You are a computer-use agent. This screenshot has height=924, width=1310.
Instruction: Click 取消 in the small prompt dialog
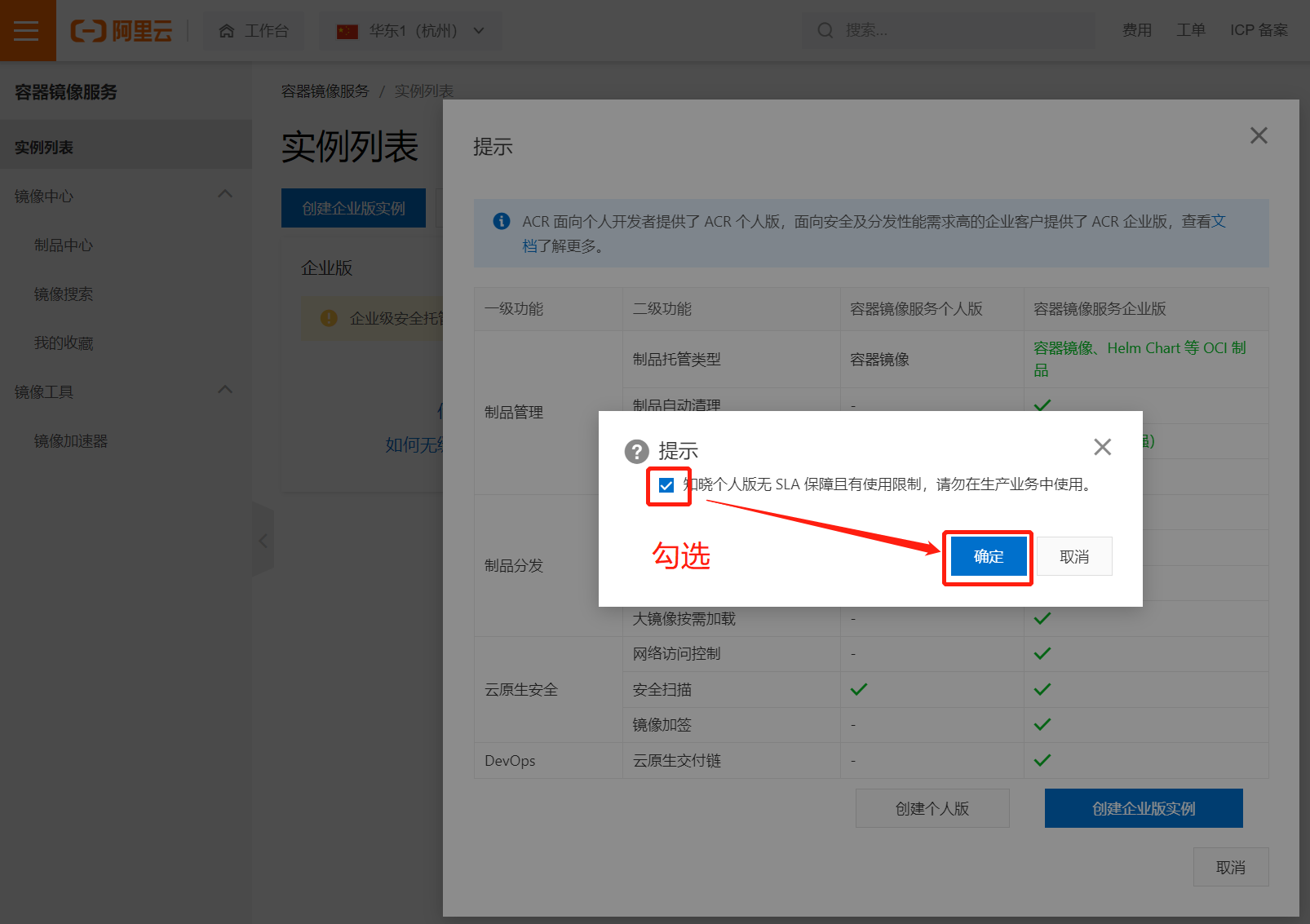(1074, 556)
